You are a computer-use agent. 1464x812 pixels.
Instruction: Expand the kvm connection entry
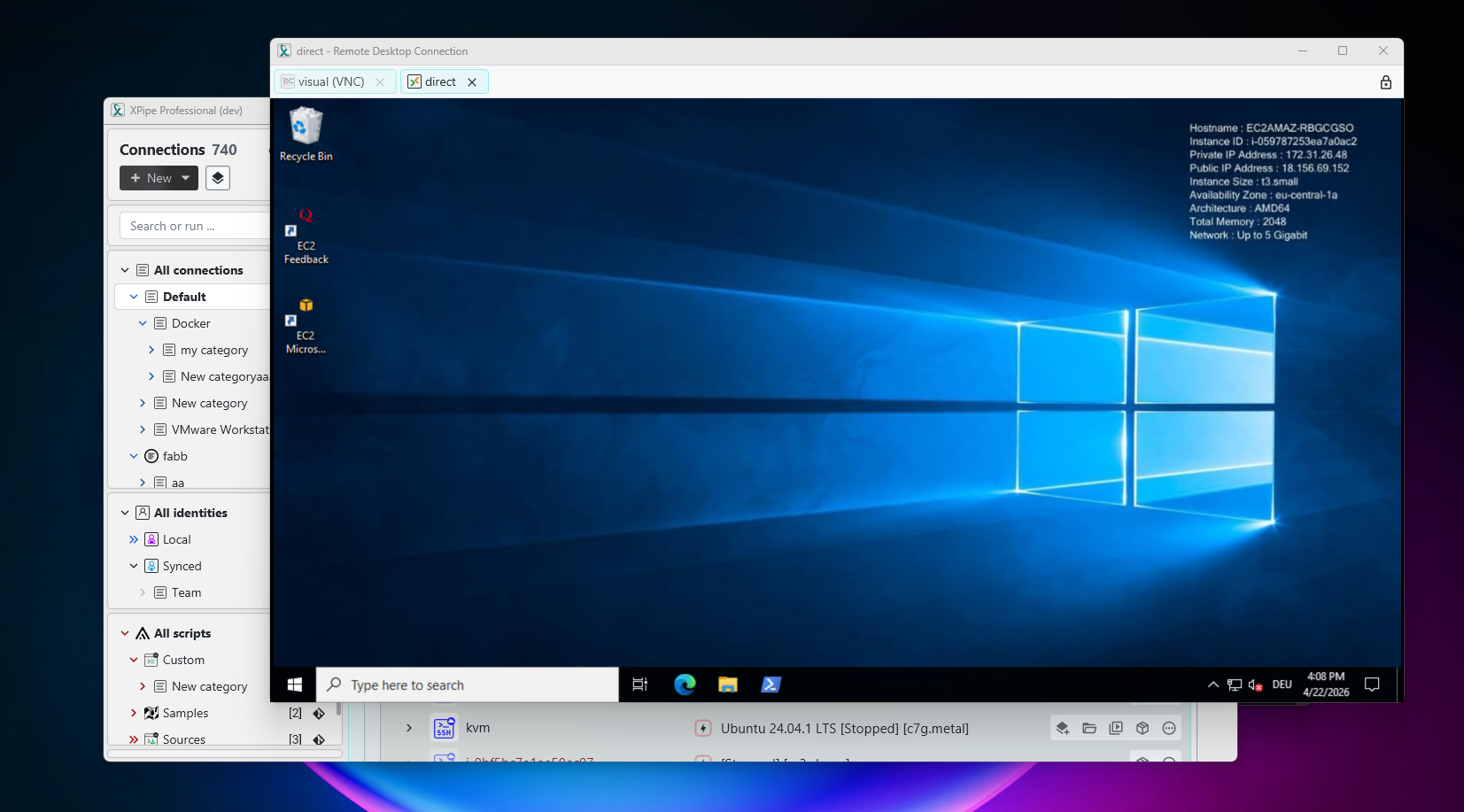409,728
